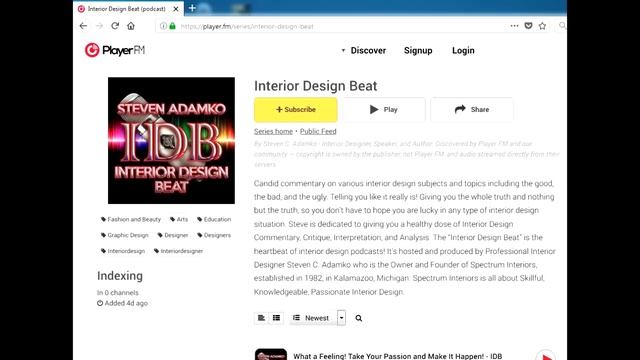Viewport: 640px width, 360px height.
Task: Open the Designer tag
Action: pos(173,235)
